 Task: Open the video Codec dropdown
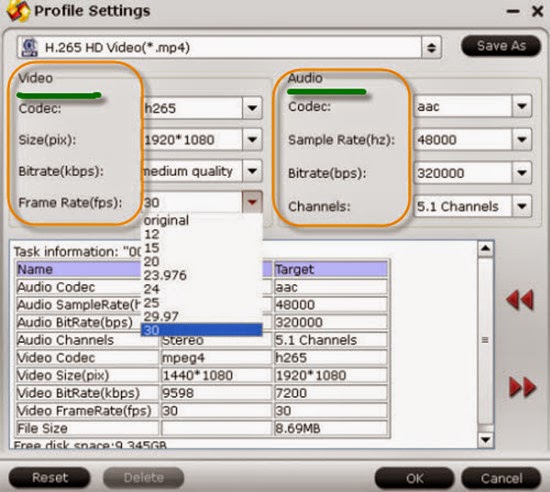pos(252,108)
